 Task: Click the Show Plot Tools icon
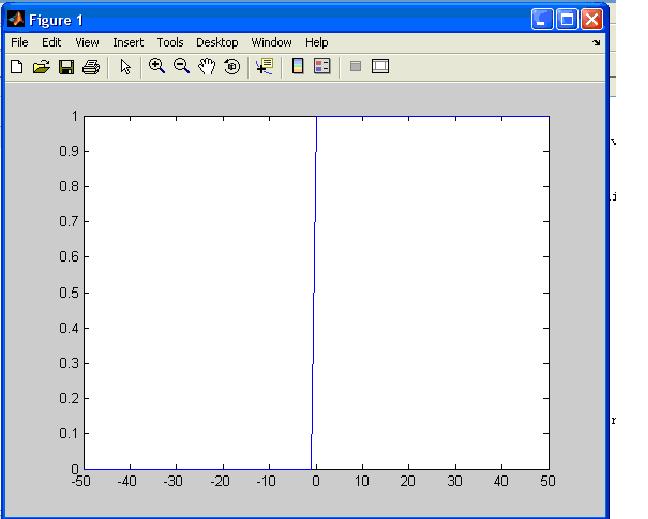(380, 66)
